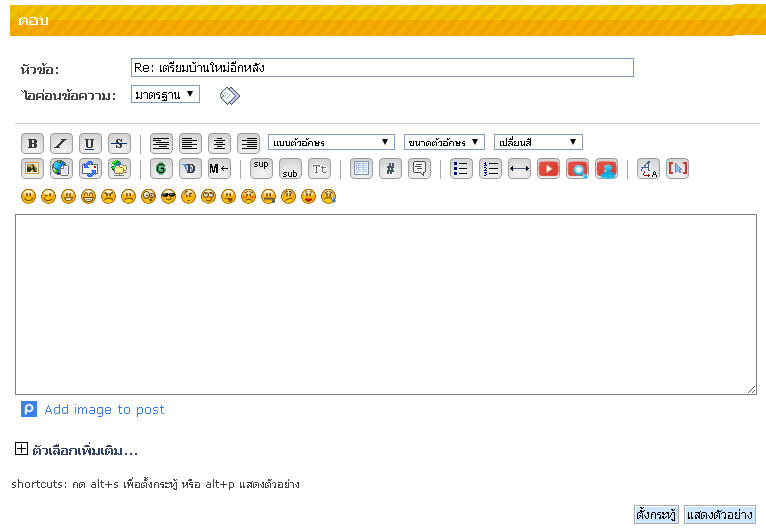Click the message icon preview image
This screenshot has height=530, width=766.
coord(230,96)
